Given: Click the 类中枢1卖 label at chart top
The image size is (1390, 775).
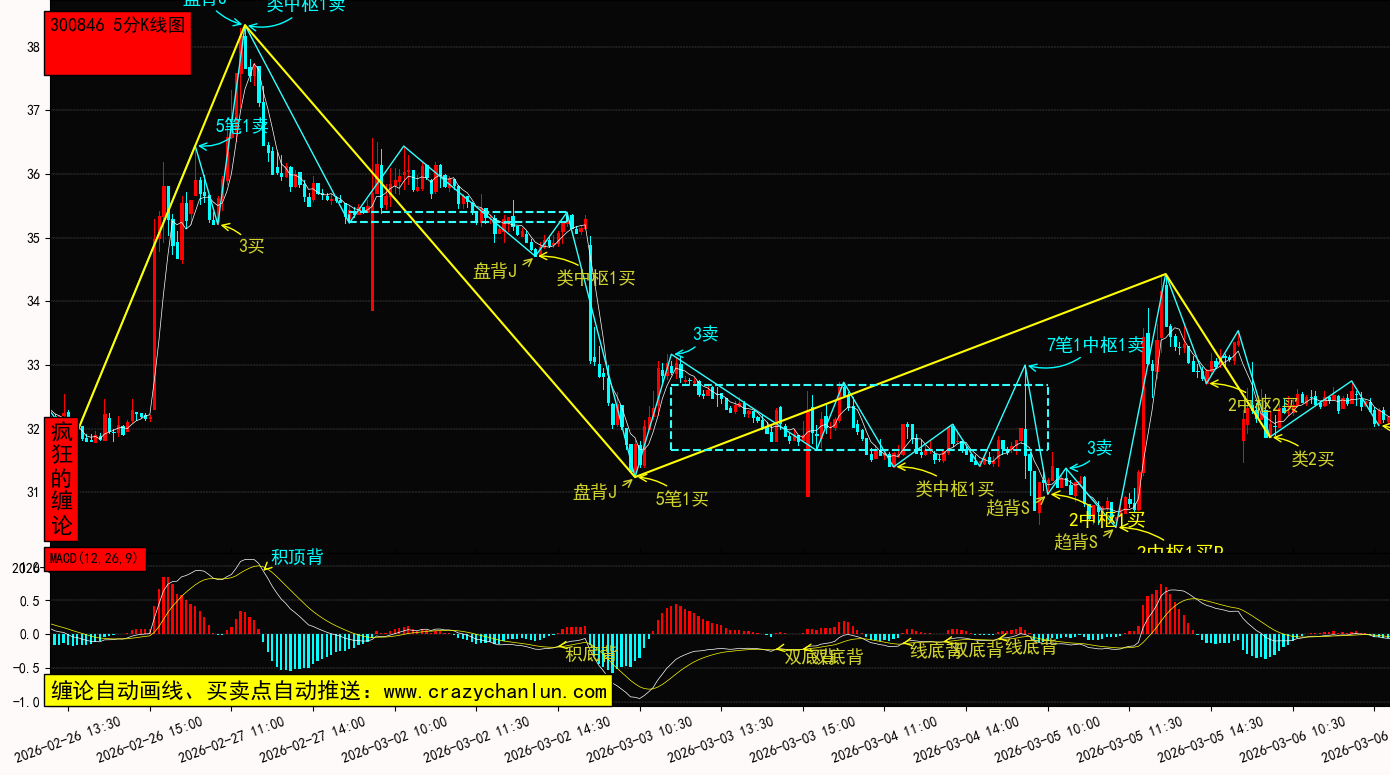Looking at the screenshot, I should coord(305,6).
